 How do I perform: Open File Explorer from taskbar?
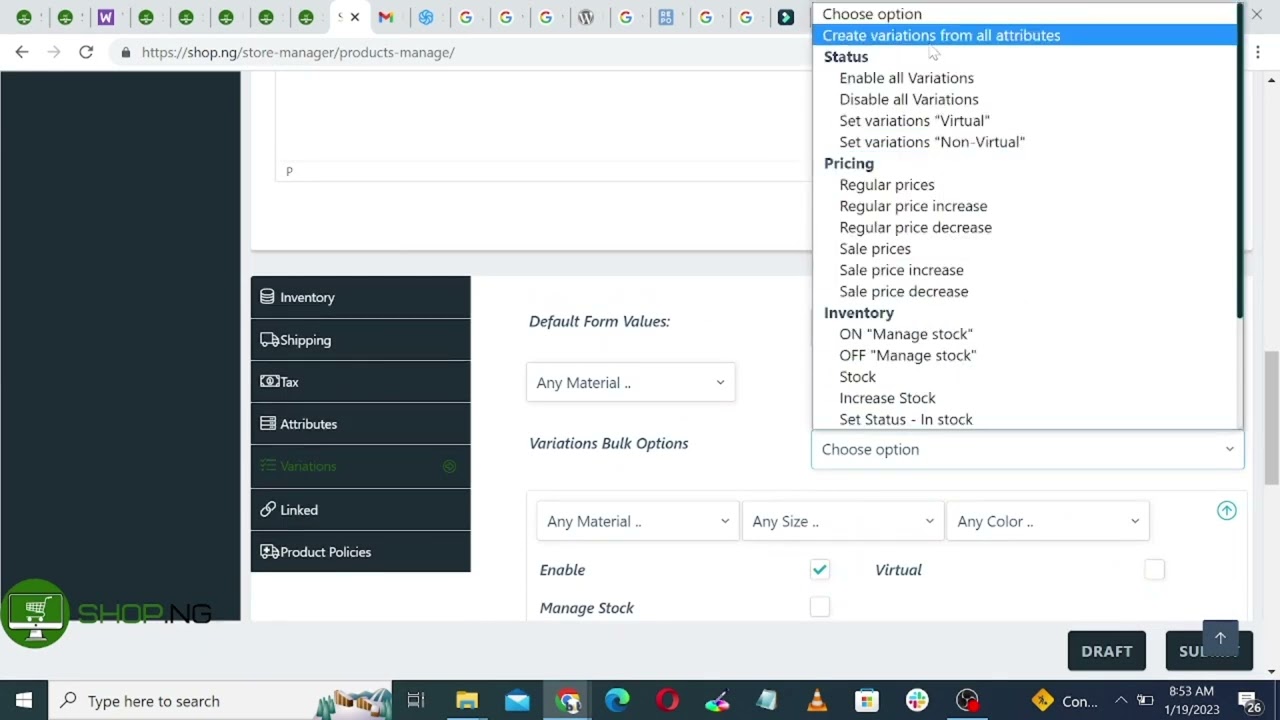pyautogui.click(x=467, y=701)
